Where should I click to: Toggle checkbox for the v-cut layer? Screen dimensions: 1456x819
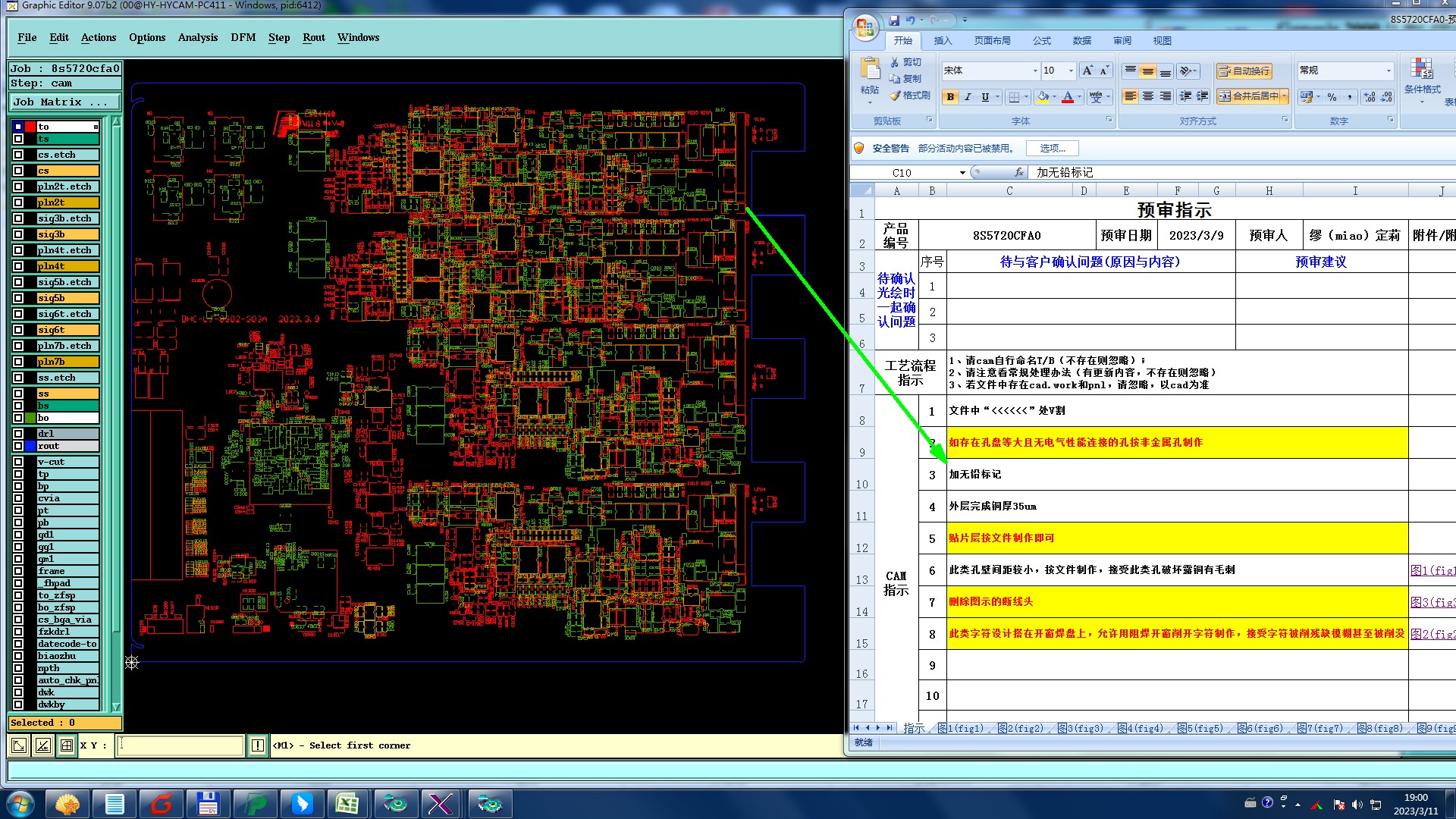pyautogui.click(x=18, y=462)
